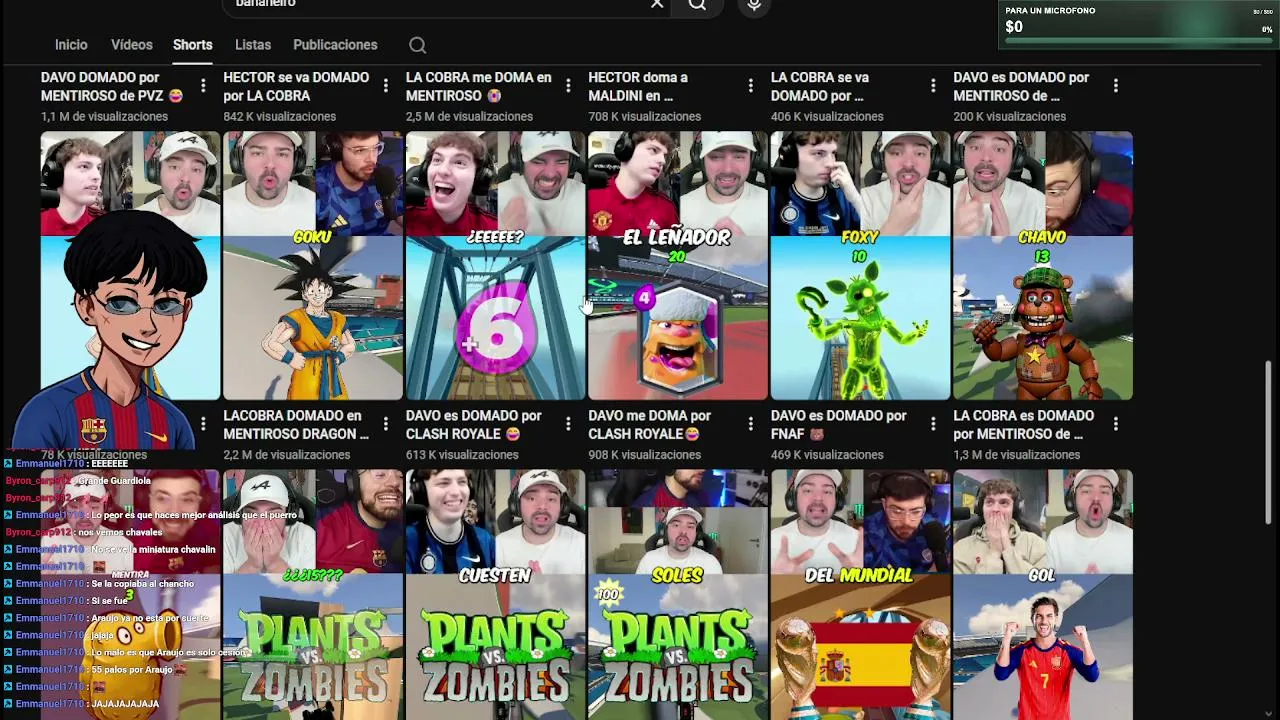
Task: Click '708 K visualizaciones' view count
Action: 645,117
